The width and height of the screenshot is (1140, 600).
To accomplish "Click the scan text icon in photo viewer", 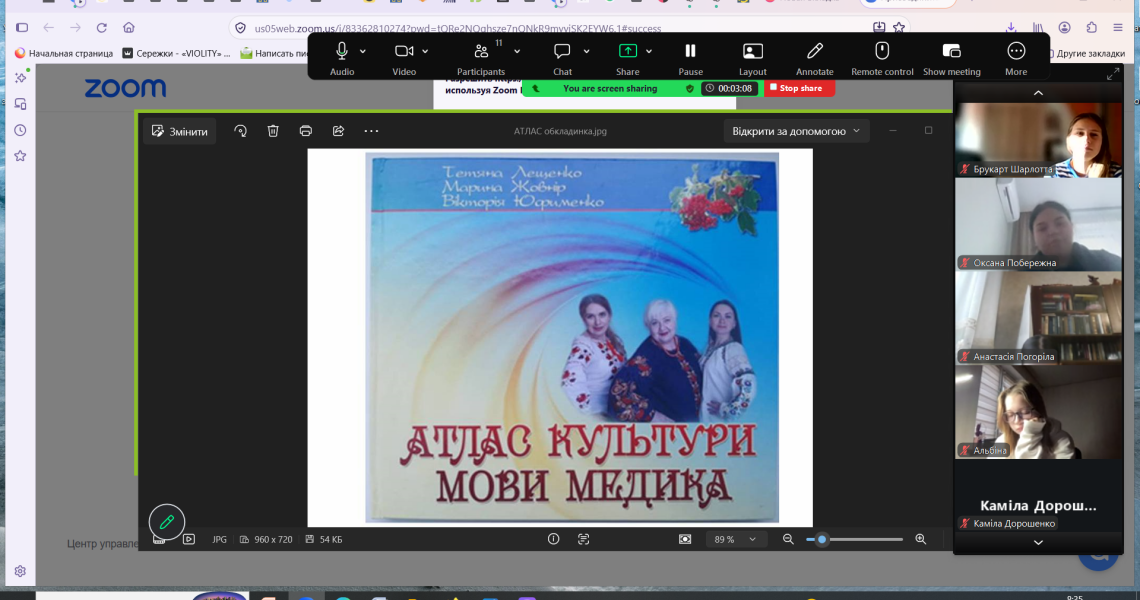I will tap(583, 539).
